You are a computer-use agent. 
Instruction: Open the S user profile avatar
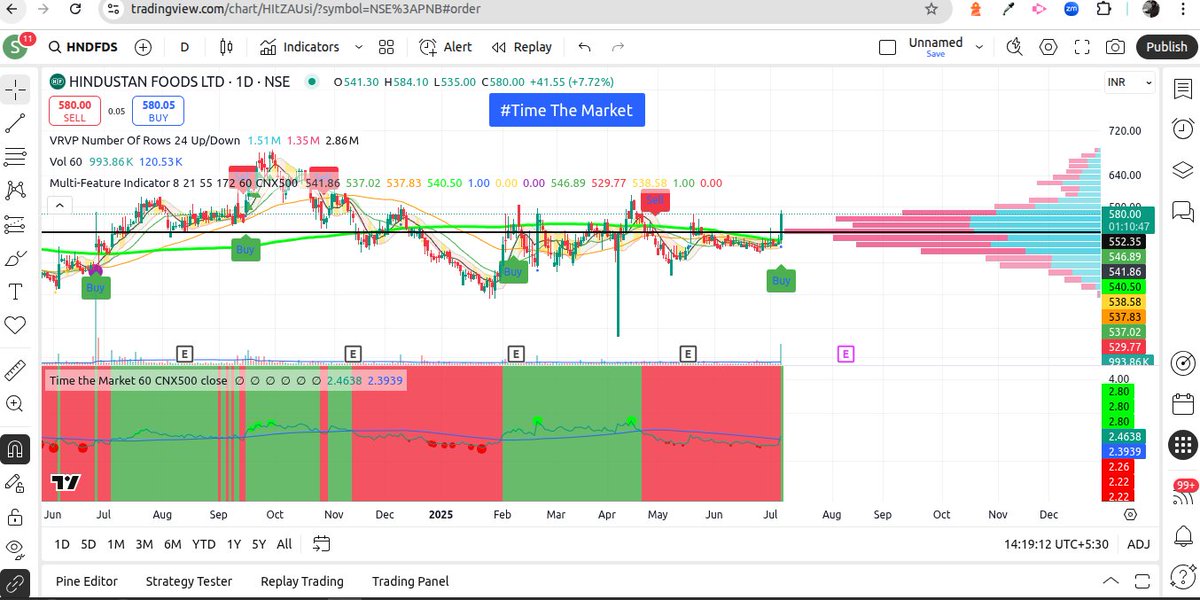[x=15, y=47]
